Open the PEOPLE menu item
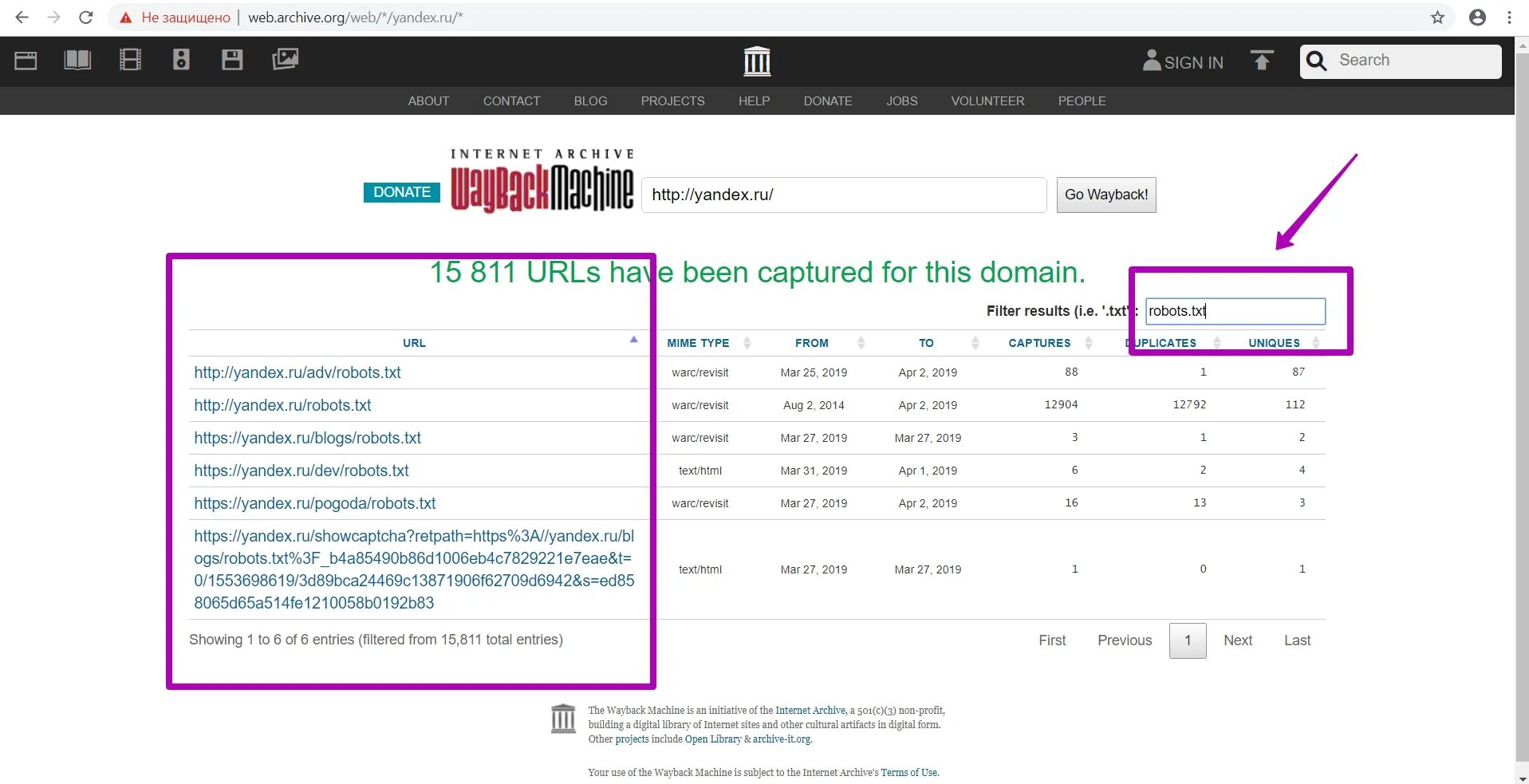1529x784 pixels. pos(1082,101)
